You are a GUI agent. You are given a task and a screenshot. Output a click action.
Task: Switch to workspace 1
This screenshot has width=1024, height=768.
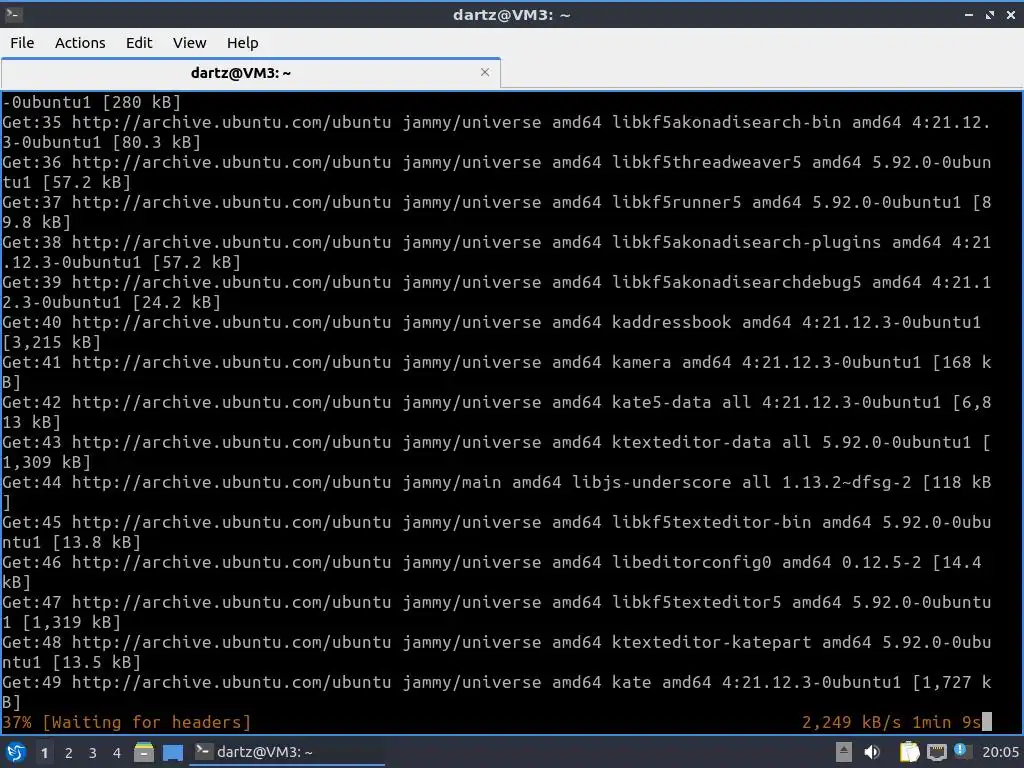pos(44,753)
